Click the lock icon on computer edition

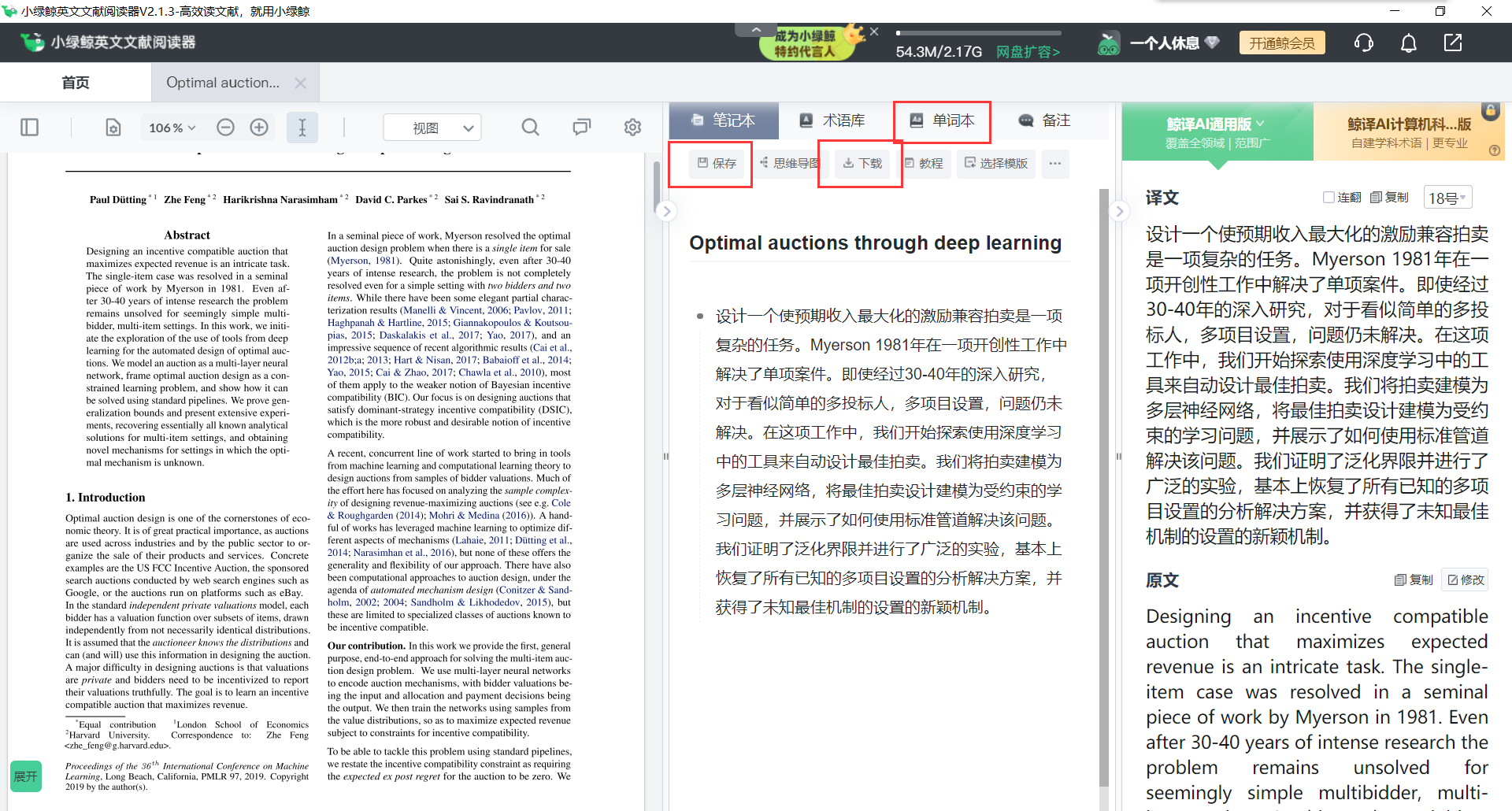(1490, 111)
